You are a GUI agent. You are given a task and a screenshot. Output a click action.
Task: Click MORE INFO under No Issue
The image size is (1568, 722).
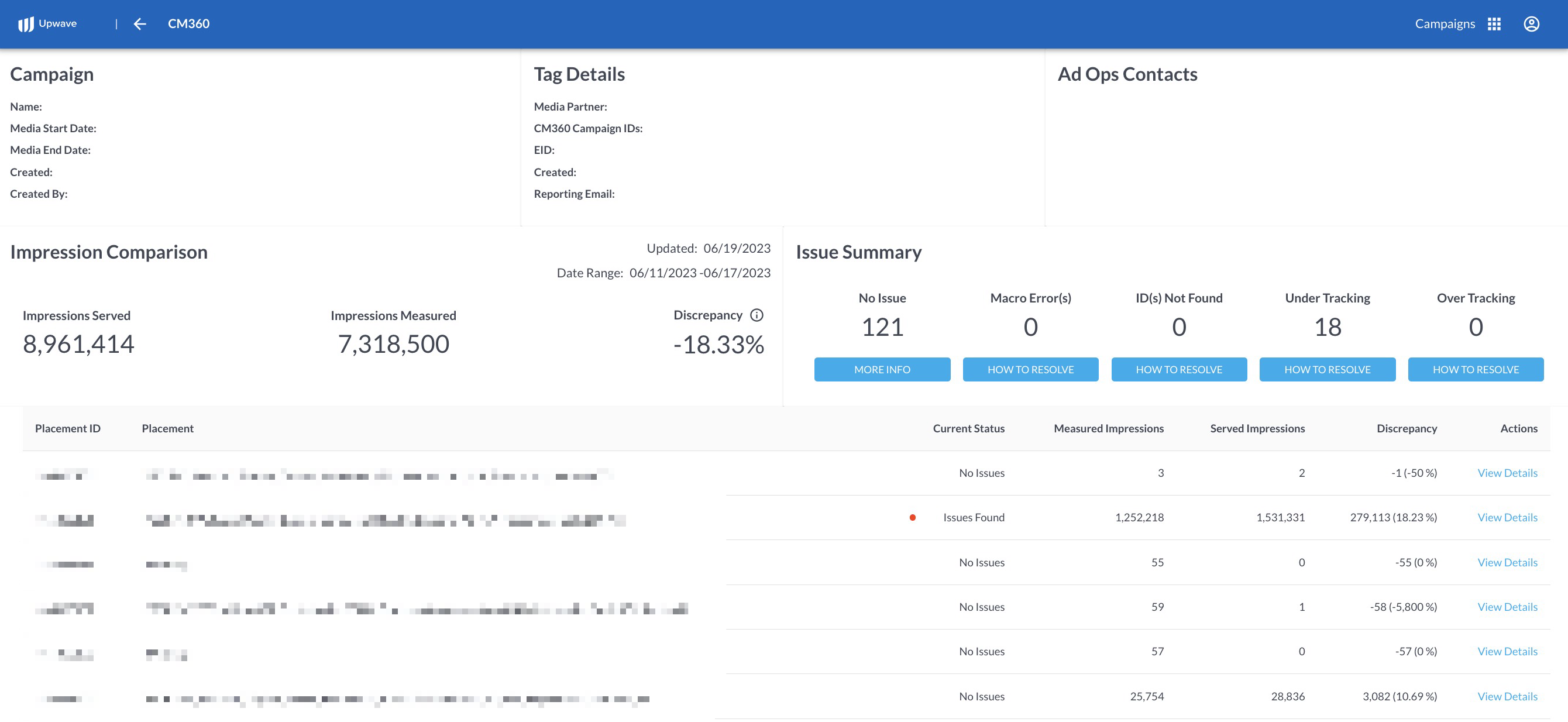coord(882,369)
